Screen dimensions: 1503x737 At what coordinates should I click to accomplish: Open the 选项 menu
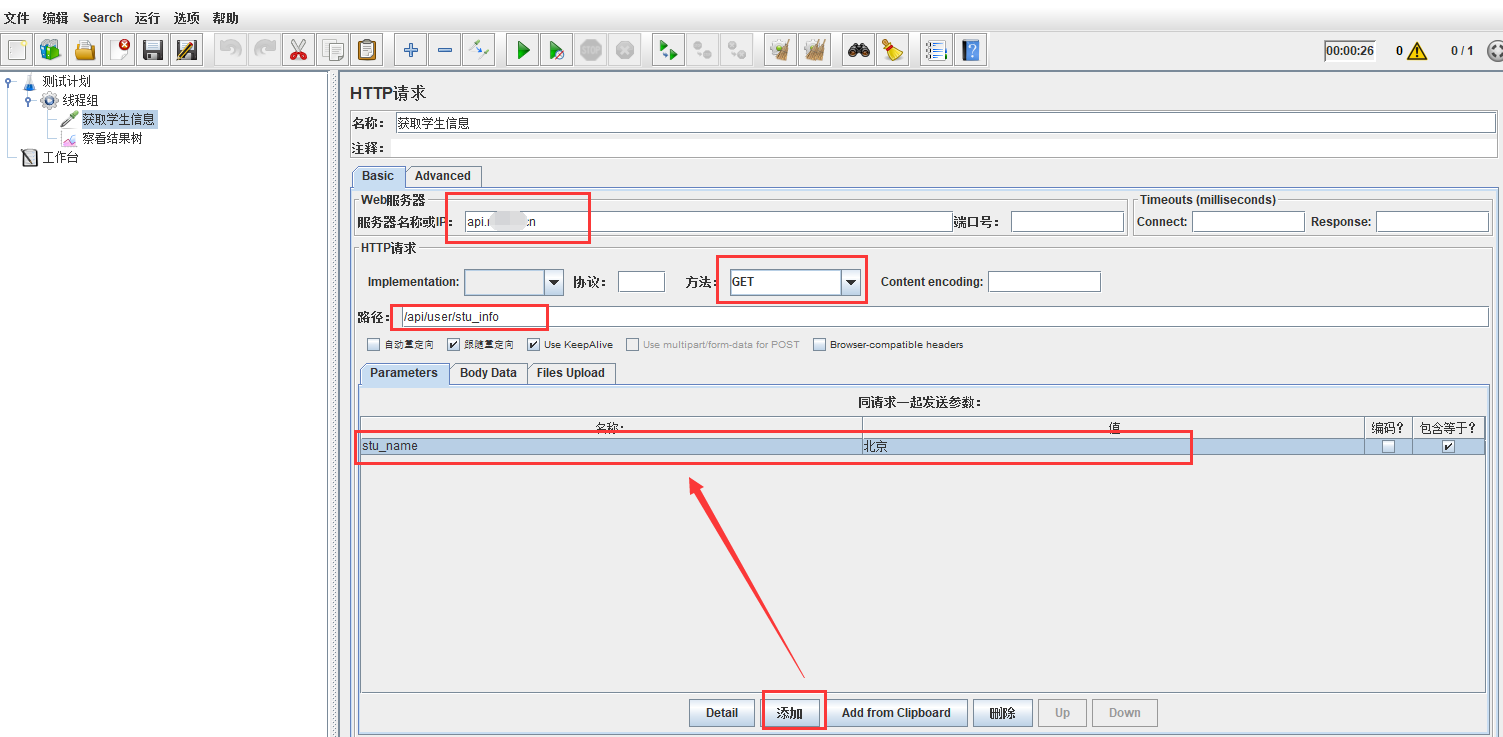pyautogui.click(x=184, y=17)
